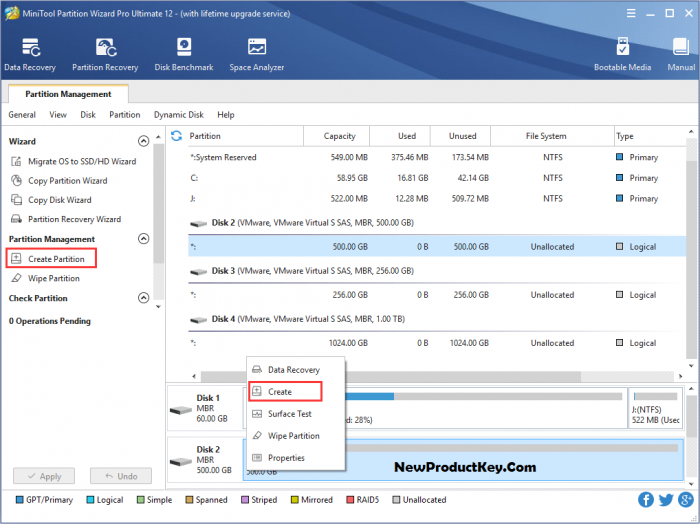Collapse the Partition Management sidebar section
700x524 pixels.
pyautogui.click(x=144, y=239)
